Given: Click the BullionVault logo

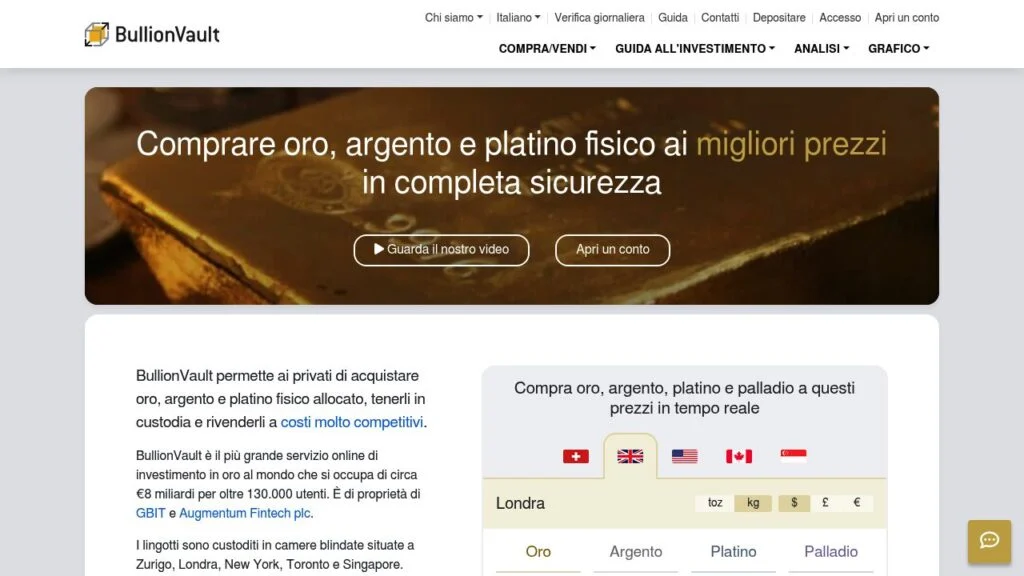Looking at the screenshot, I should 152,34.
